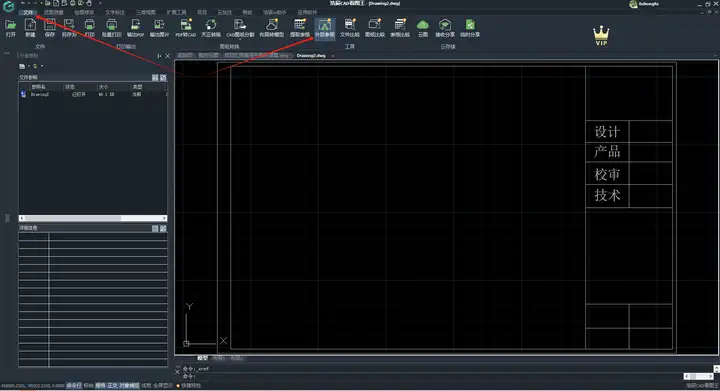This screenshot has height=391, width=720.
Task: Toggle 对象捕捉 object snap in status bar
Action: coord(129,385)
